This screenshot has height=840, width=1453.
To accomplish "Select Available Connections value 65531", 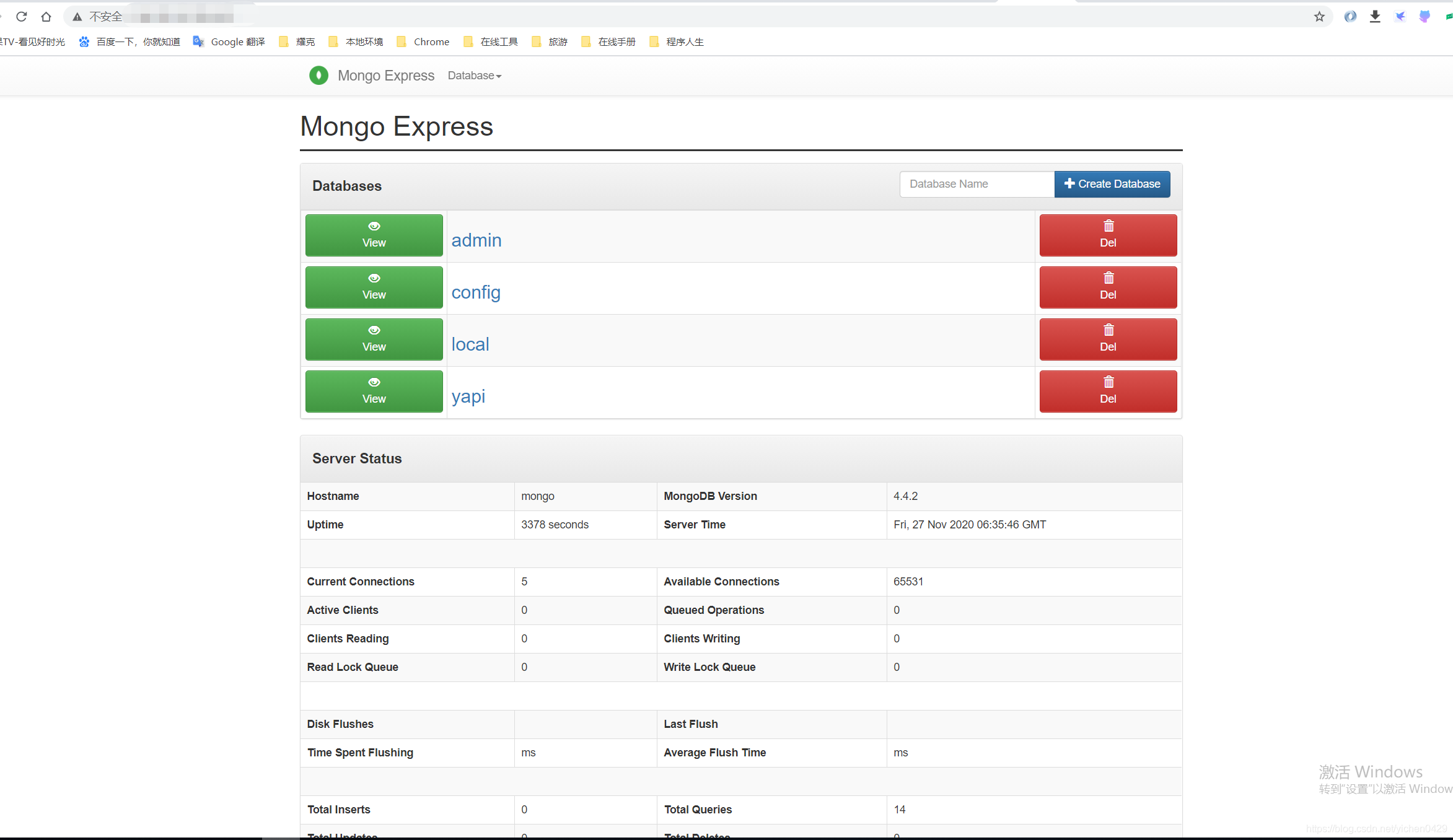I will pyautogui.click(x=908, y=582).
